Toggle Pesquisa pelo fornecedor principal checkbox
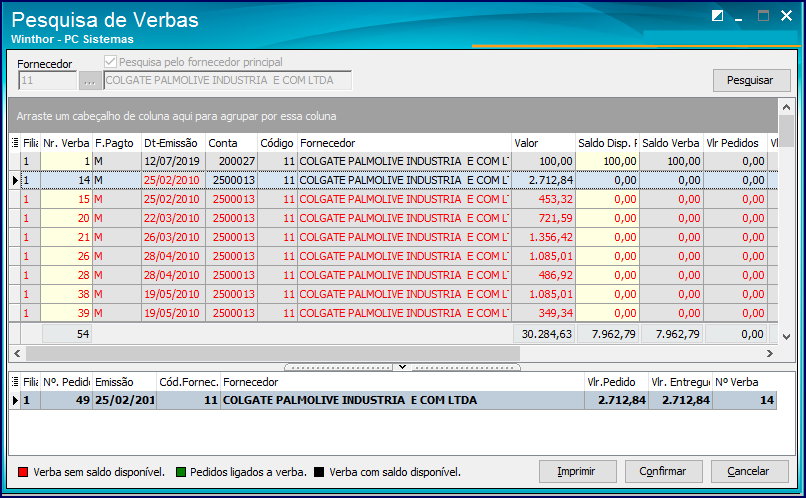Viewport: 806px width, 498px height. [x=110, y=62]
